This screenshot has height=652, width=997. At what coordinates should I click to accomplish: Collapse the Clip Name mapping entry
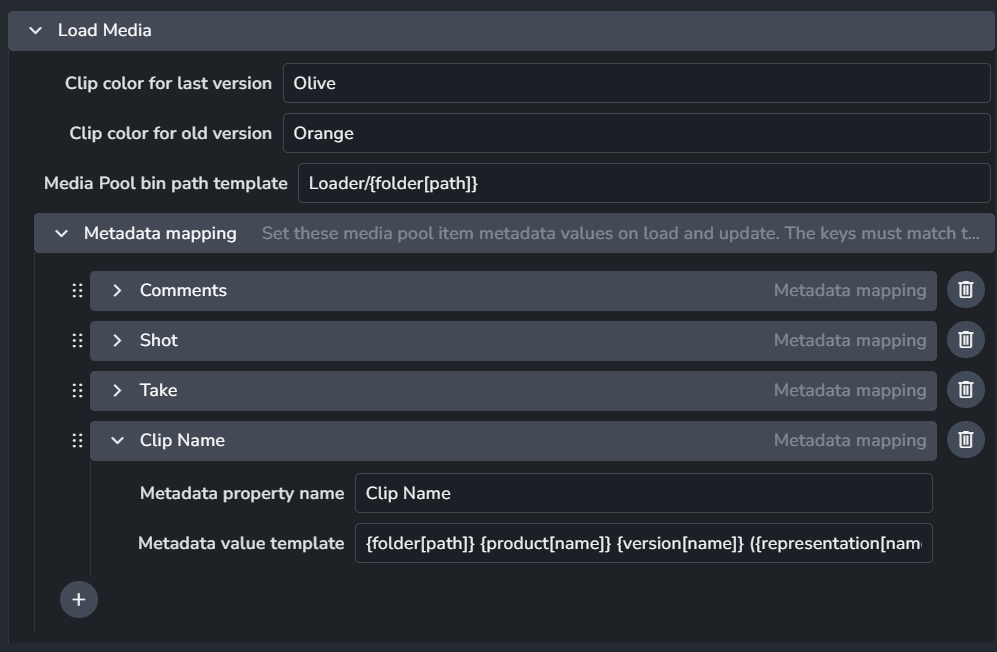click(x=117, y=441)
